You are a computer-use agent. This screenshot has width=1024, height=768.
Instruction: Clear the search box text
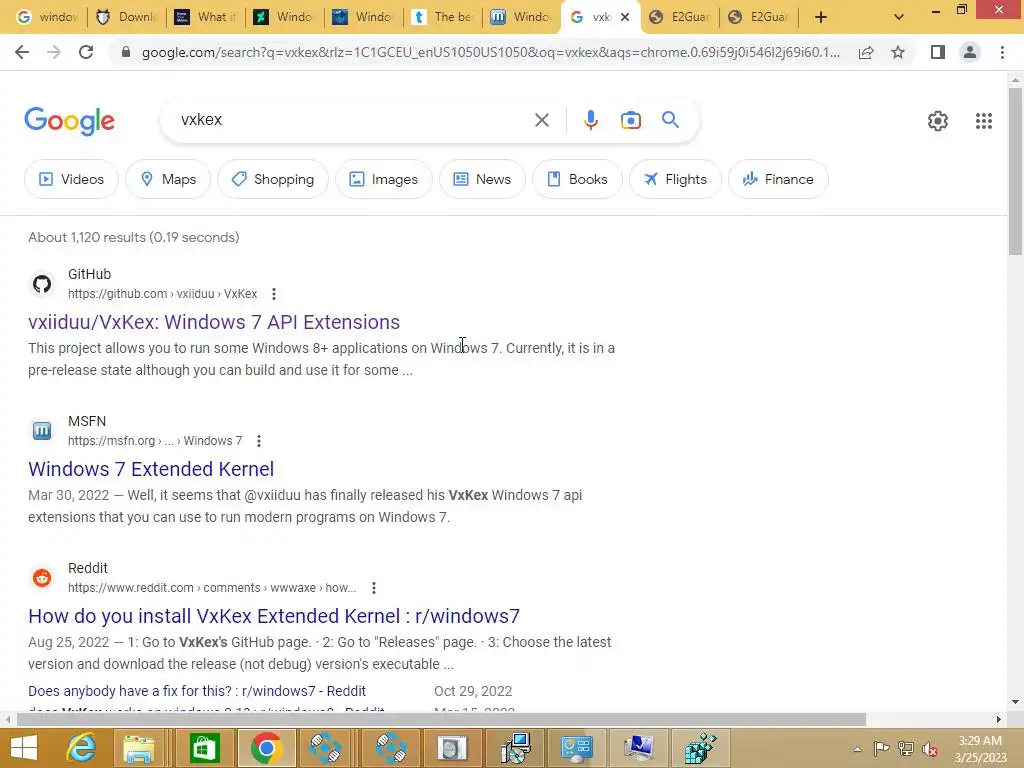[541, 120]
